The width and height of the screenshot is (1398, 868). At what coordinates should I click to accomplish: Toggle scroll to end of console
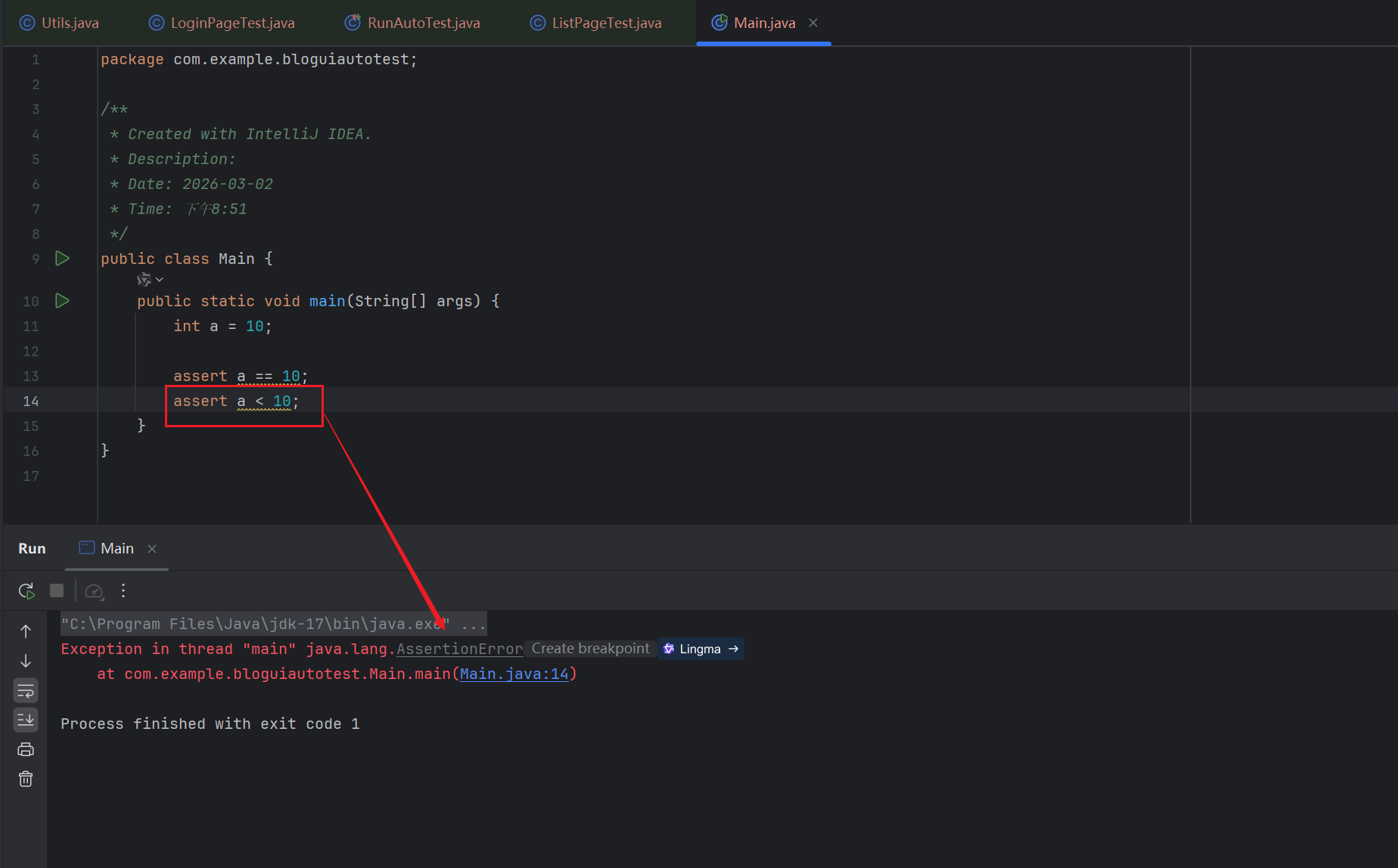[26, 720]
